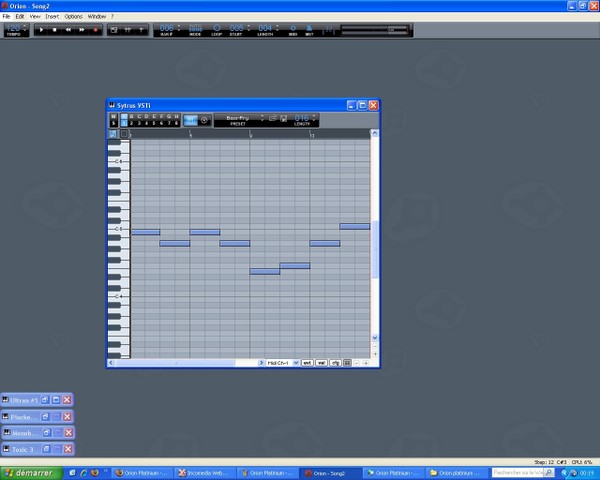Select the pencil draw tool in piano roll
This screenshot has height=480, width=600.
pyautogui.click(x=112, y=134)
